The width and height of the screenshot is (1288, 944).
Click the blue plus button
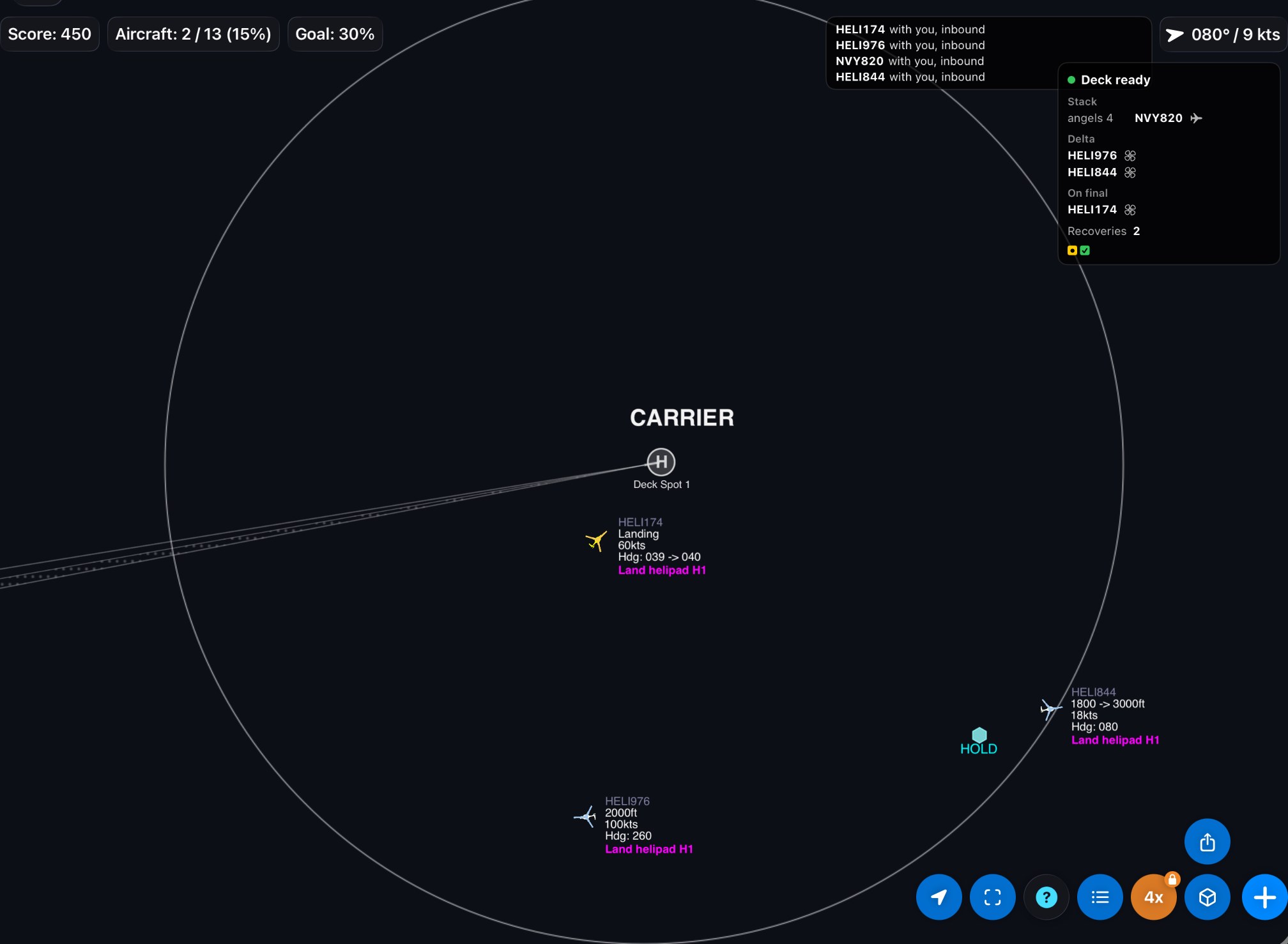click(x=1264, y=897)
